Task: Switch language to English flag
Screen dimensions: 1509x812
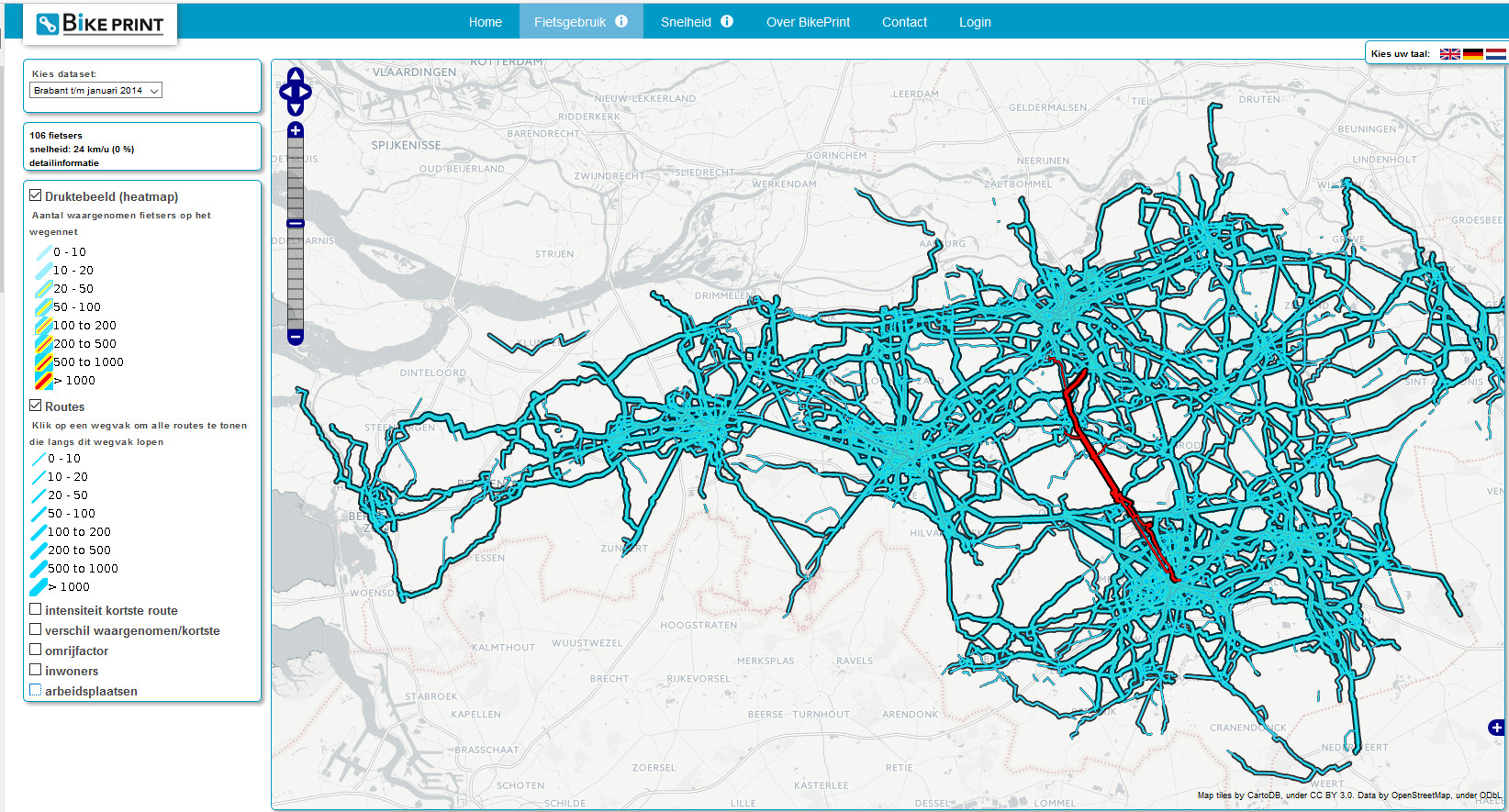Action: point(1450,54)
